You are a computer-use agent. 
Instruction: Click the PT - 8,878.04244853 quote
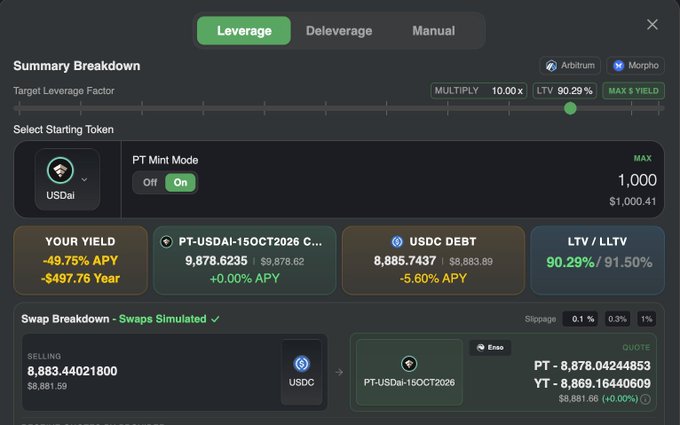[x=592, y=366]
